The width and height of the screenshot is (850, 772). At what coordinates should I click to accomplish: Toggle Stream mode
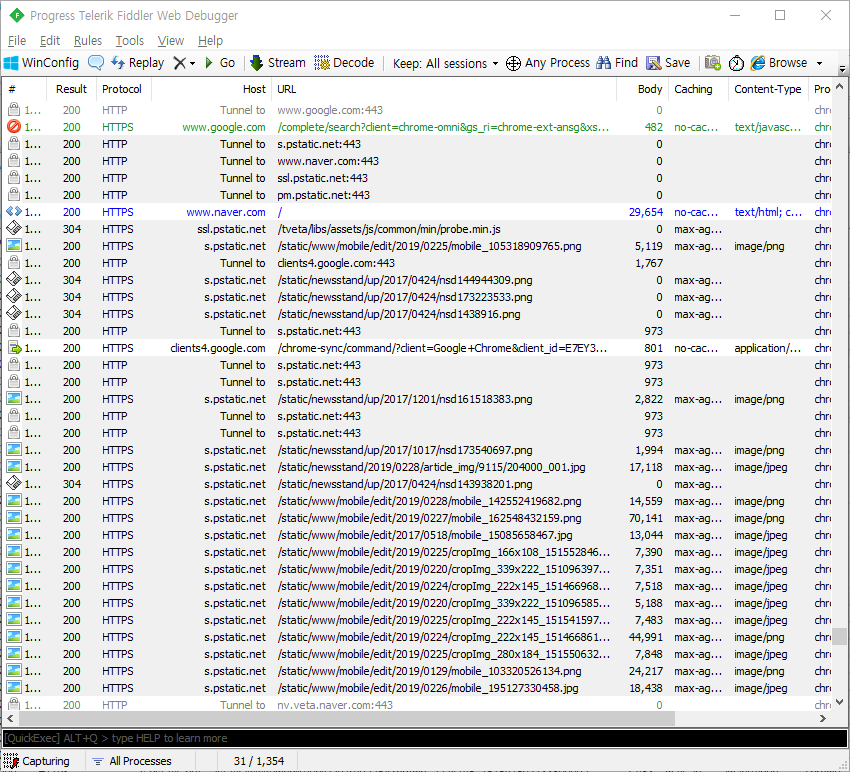click(278, 63)
